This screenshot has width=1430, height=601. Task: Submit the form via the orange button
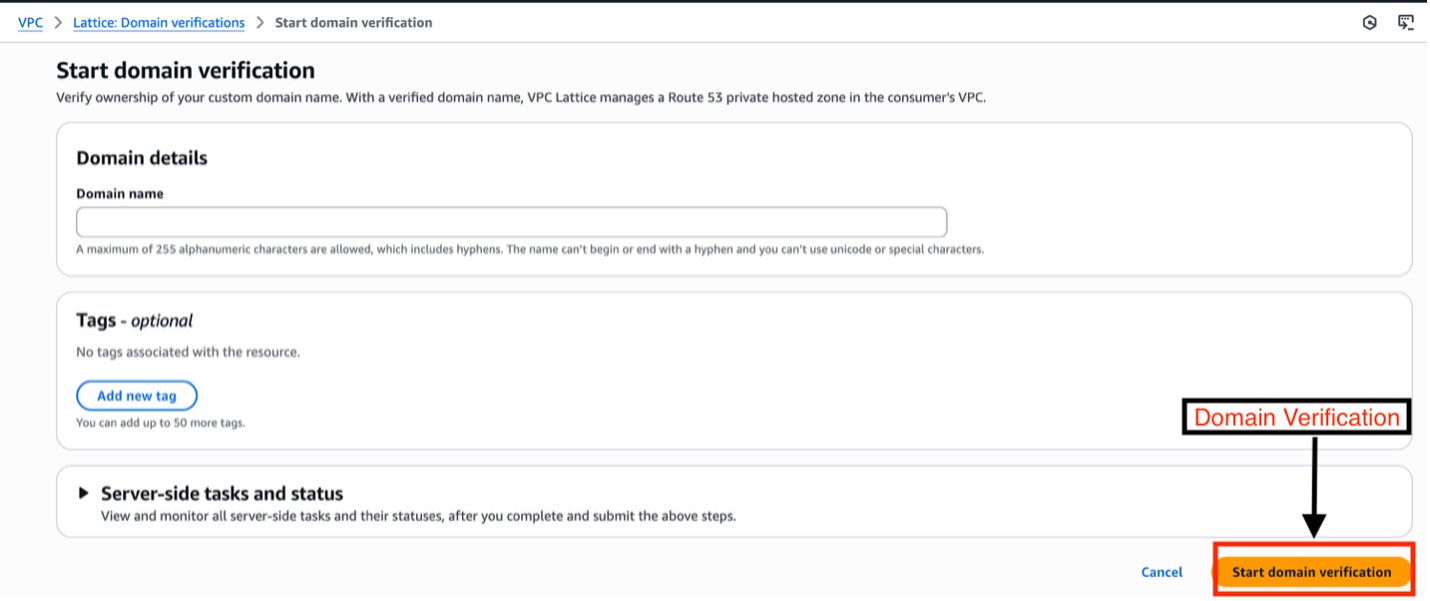pyautogui.click(x=1312, y=572)
